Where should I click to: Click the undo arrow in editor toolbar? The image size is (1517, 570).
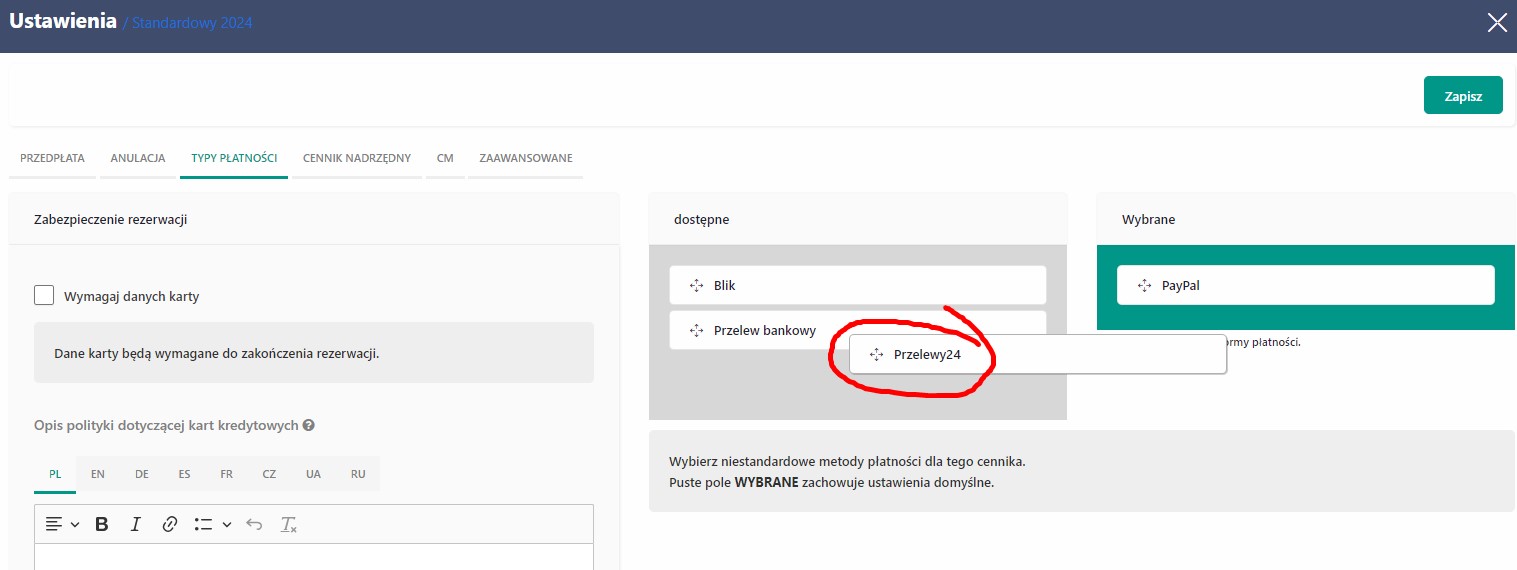254,524
